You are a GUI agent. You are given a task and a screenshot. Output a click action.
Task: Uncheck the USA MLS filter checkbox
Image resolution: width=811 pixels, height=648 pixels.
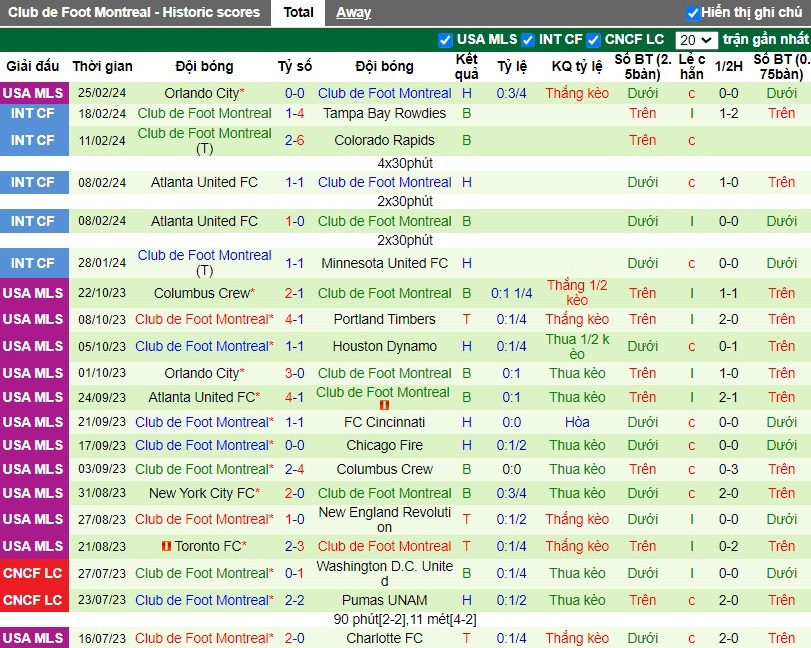pos(445,40)
